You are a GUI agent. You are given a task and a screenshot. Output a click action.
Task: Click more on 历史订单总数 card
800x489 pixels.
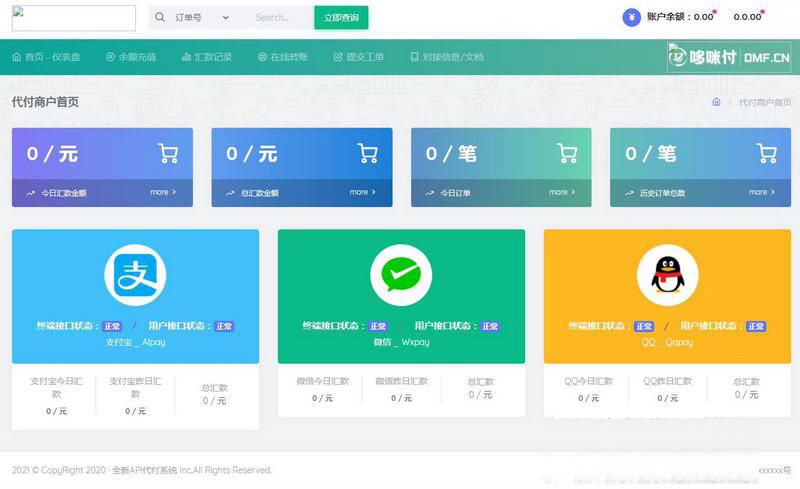[x=762, y=192]
